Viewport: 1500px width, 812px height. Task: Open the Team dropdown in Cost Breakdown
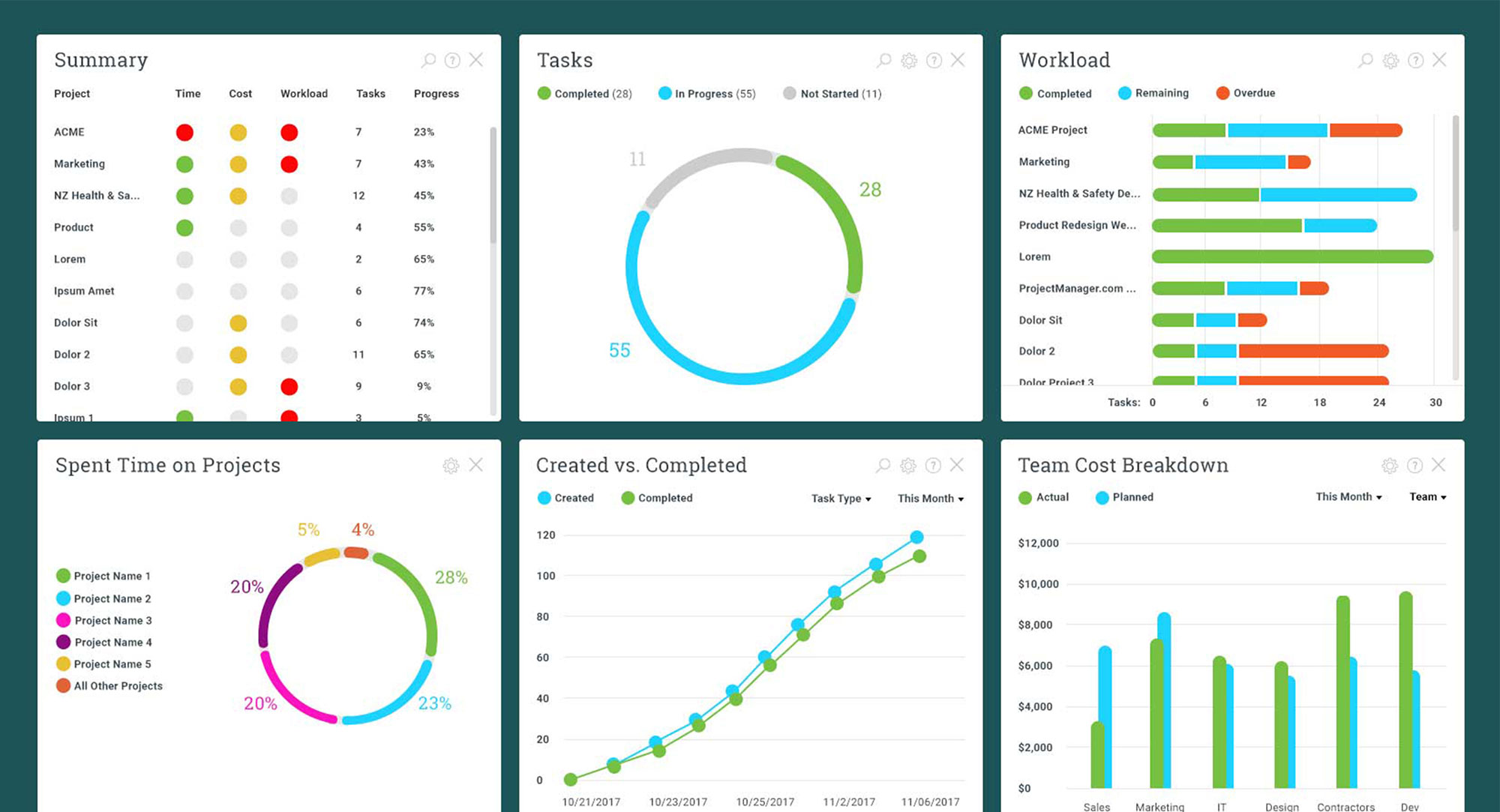[1427, 497]
